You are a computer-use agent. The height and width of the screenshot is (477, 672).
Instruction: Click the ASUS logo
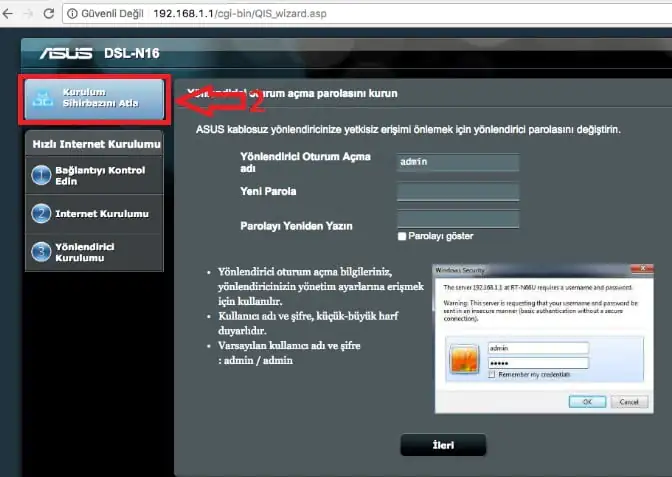(x=66, y=53)
